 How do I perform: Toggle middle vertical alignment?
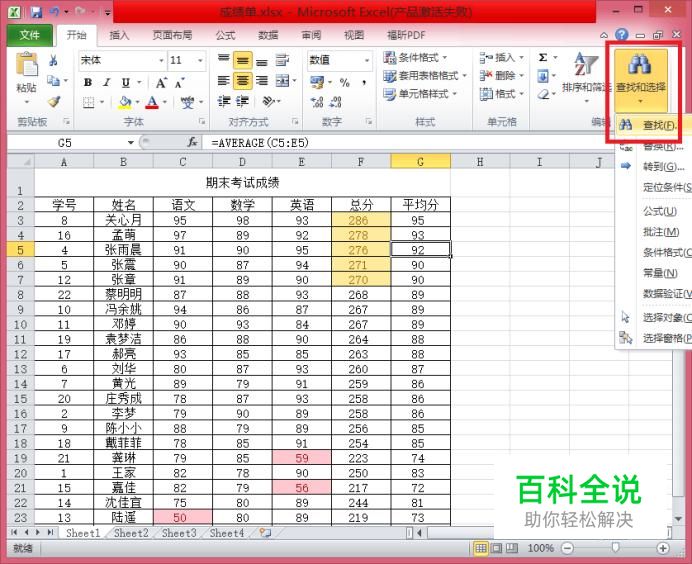[242, 60]
